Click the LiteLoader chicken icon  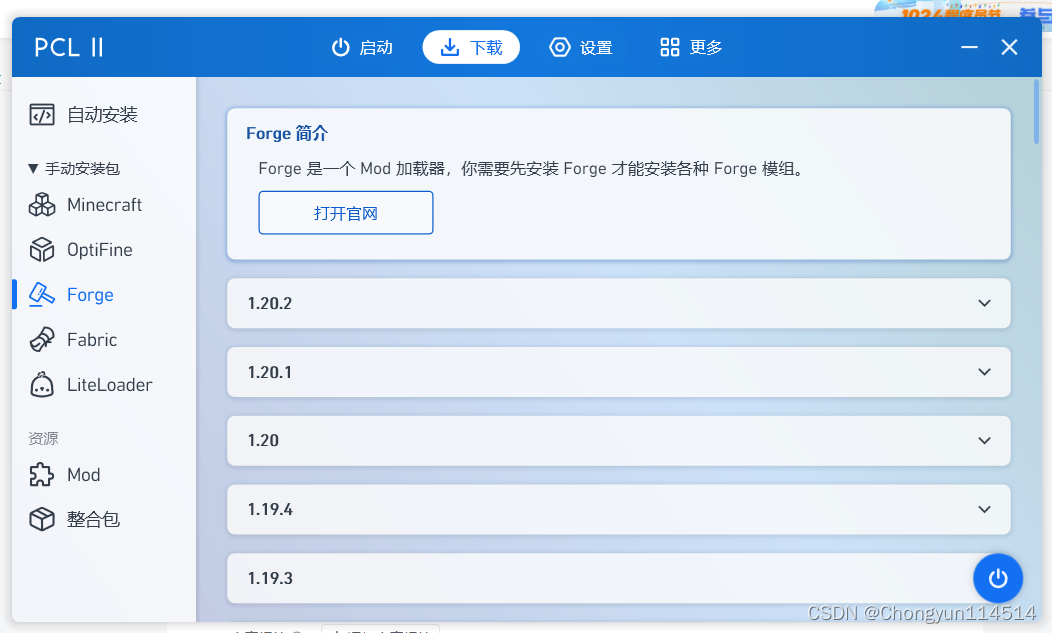(x=42, y=385)
